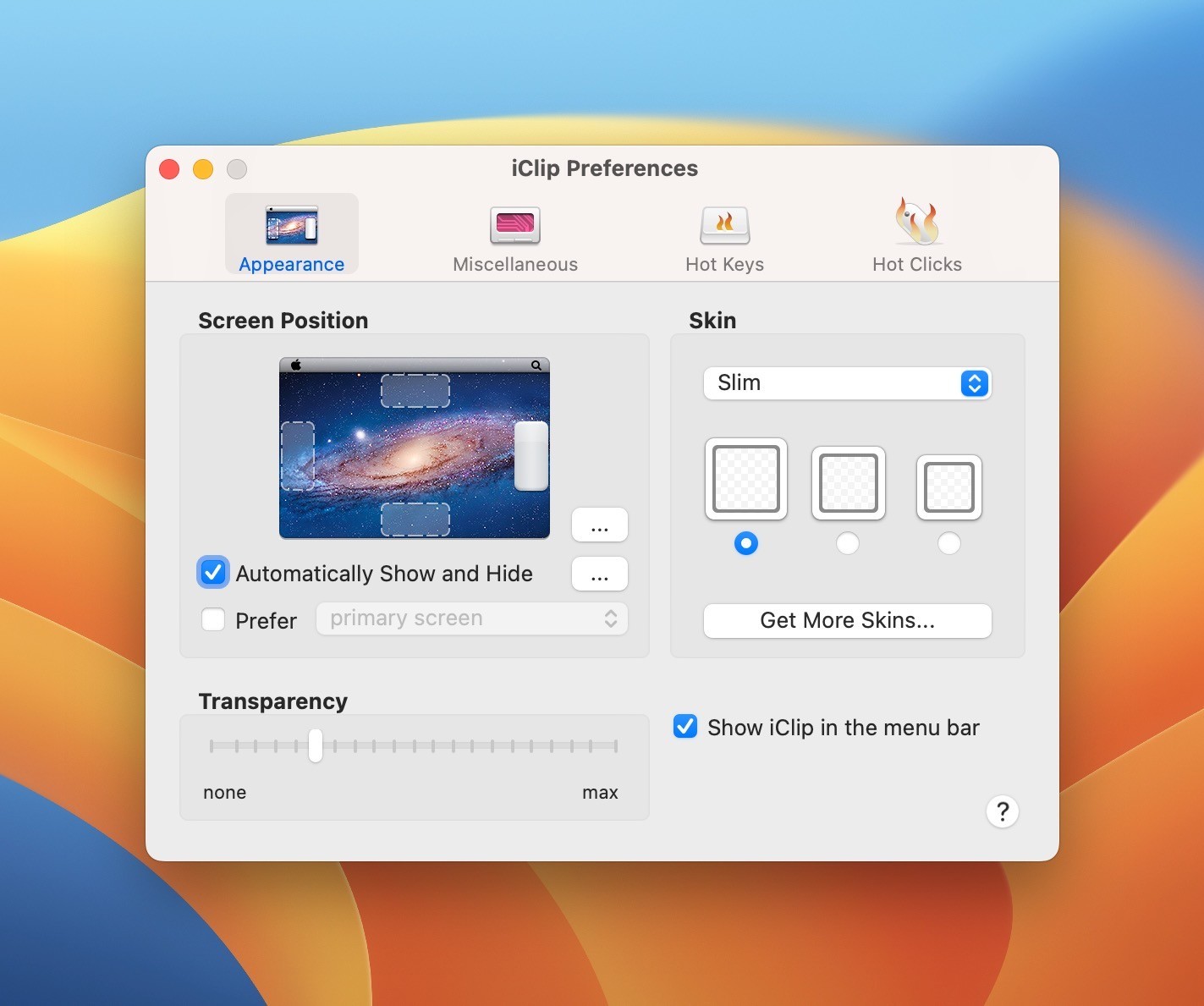Switch to the Hot Clicks tab label
The height and width of the screenshot is (1006, 1204).
pyautogui.click(x=917, y=265)
